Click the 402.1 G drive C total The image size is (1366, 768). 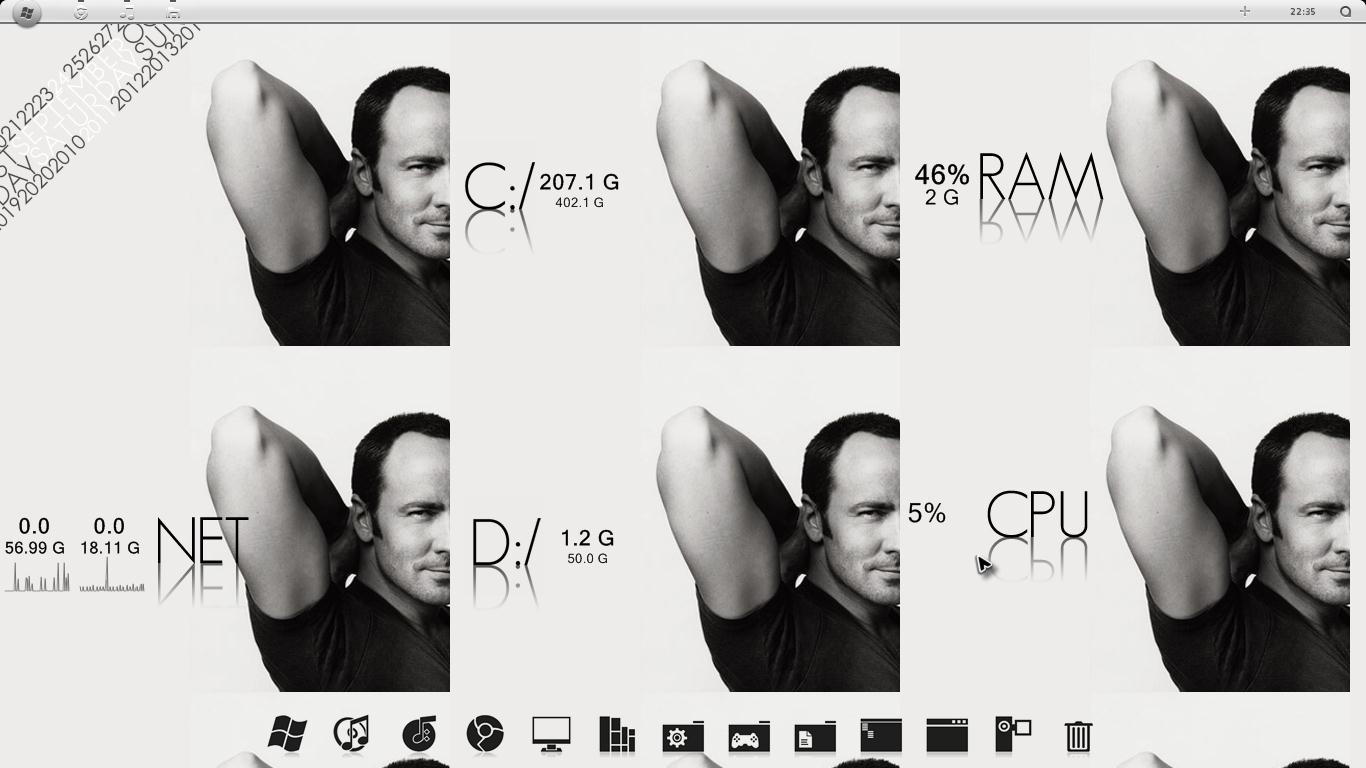[x=579, y=202]
